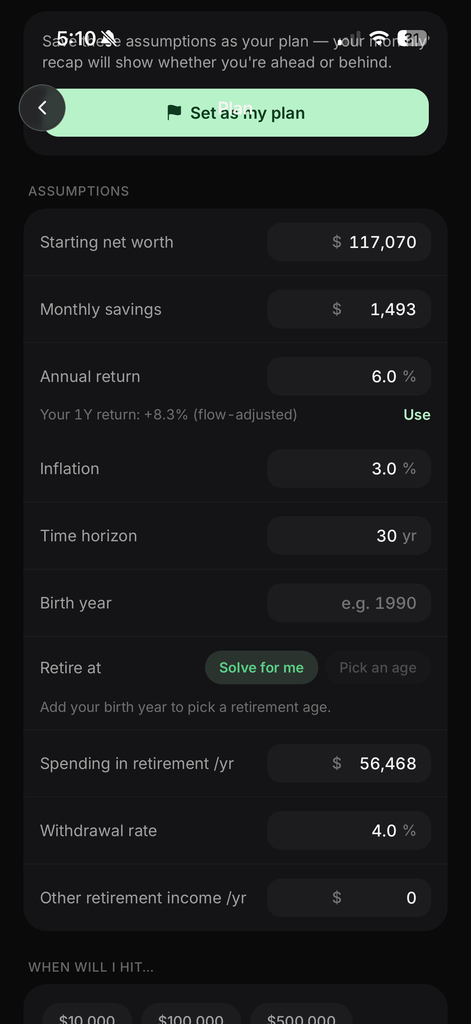Viewport: 471px width, 1024px height.
Task: Select the Solve for me option
Action: [261, 667]
